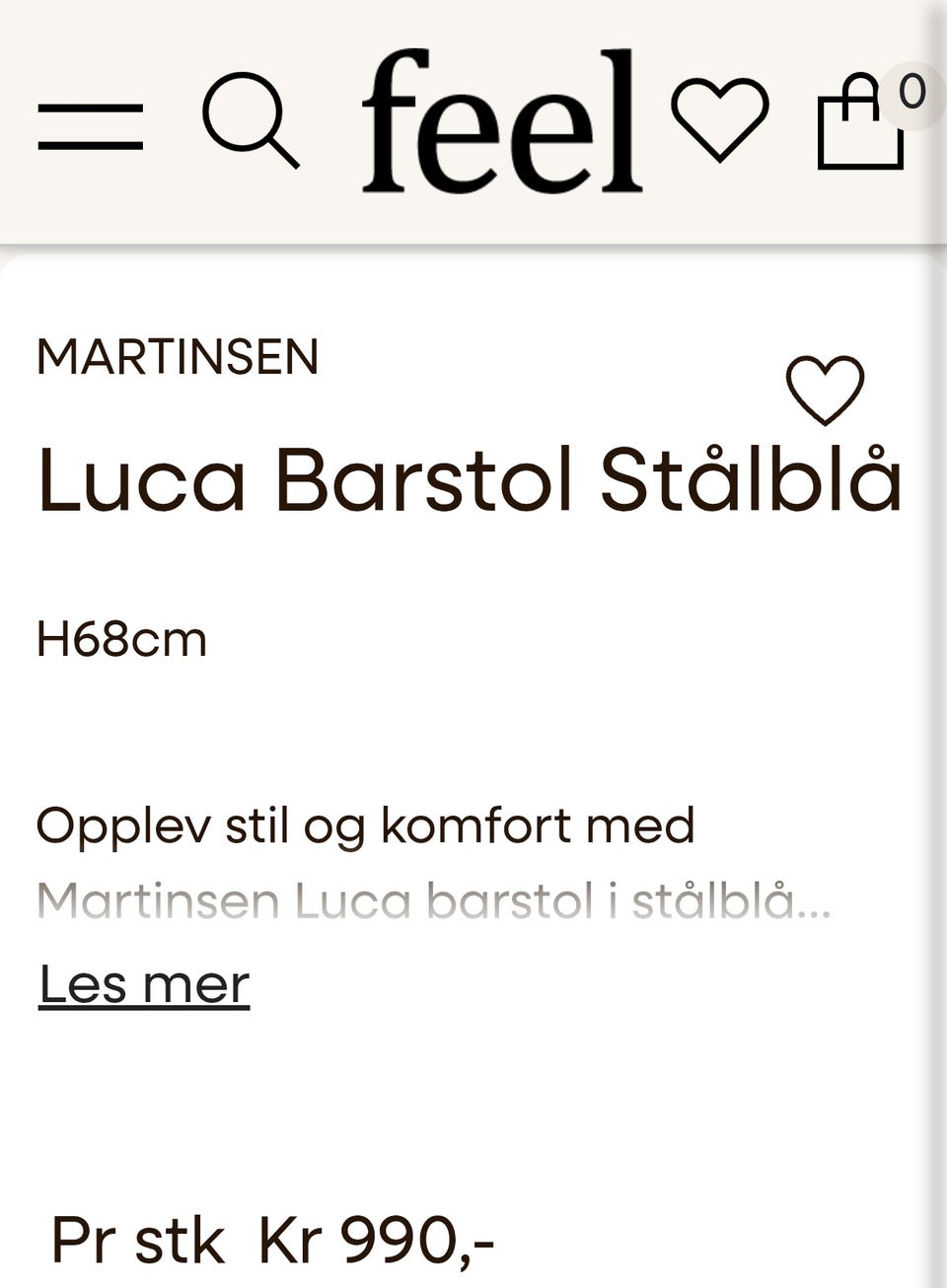Screen dimensions: 947x1288
Task: Click the cart count badge showing 0
Action: pos(911,94)
